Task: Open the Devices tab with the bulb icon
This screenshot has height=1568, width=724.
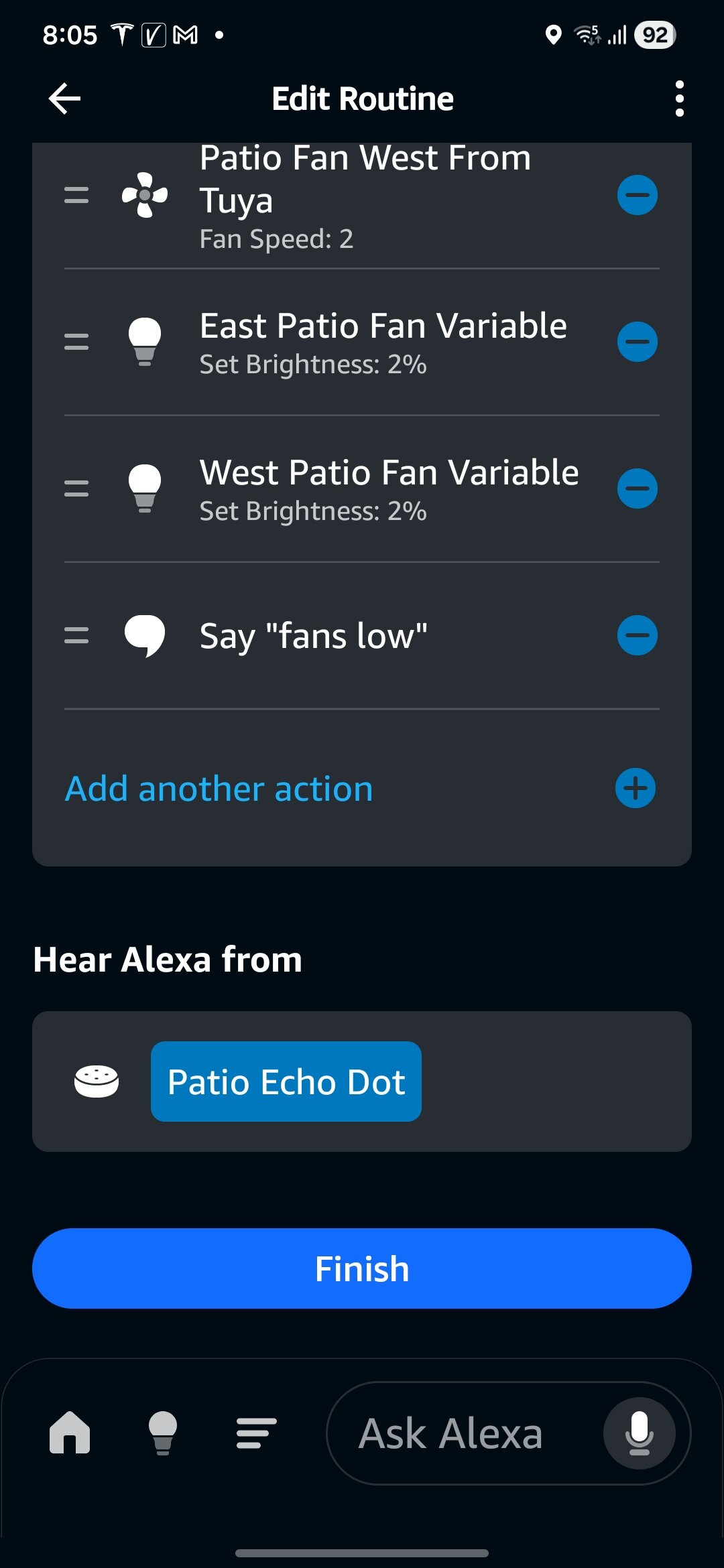Action: coord(163,1433)
